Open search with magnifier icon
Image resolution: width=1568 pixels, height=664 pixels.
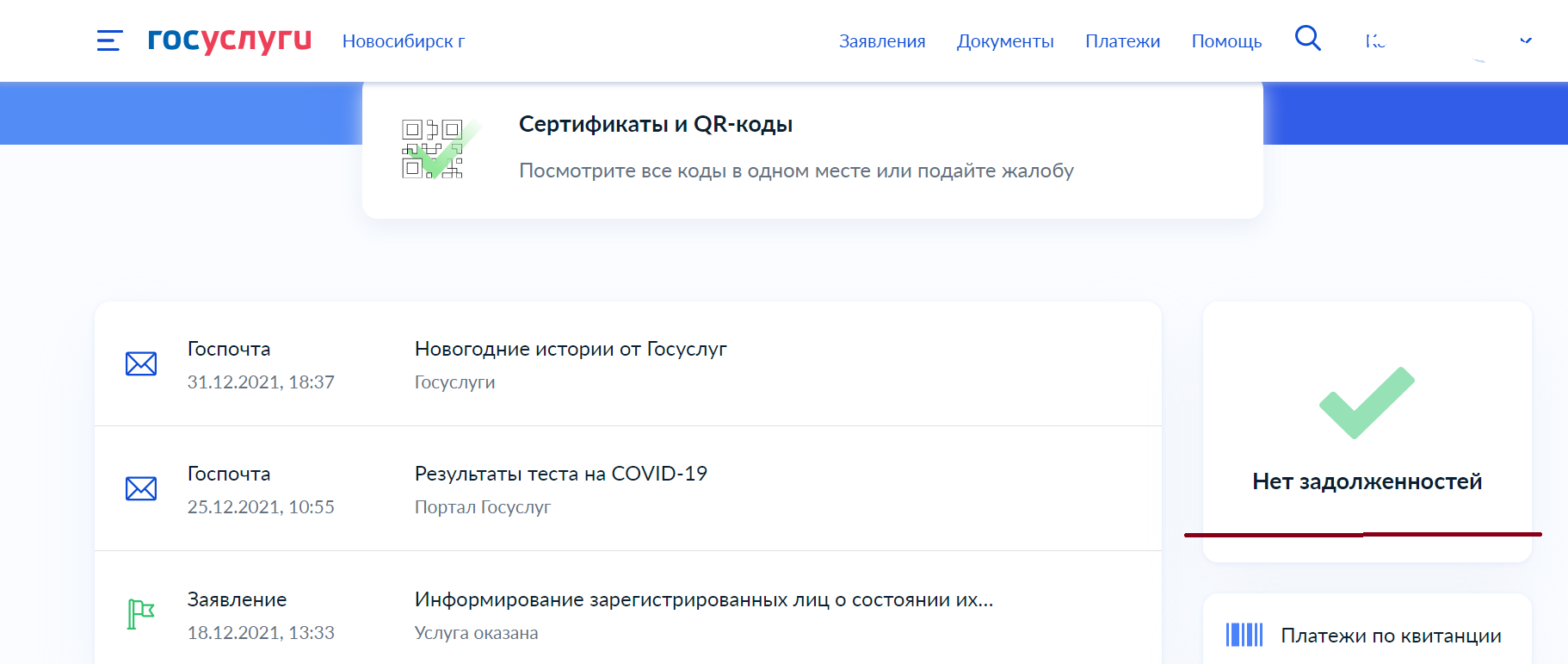[1307, 38]
